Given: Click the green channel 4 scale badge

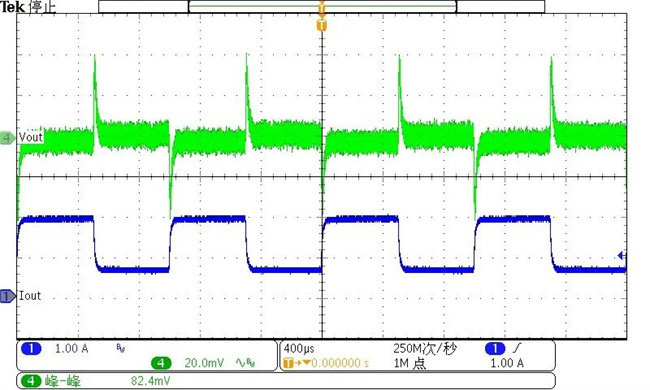Looking at the screenshot, I should pos(161,363).
